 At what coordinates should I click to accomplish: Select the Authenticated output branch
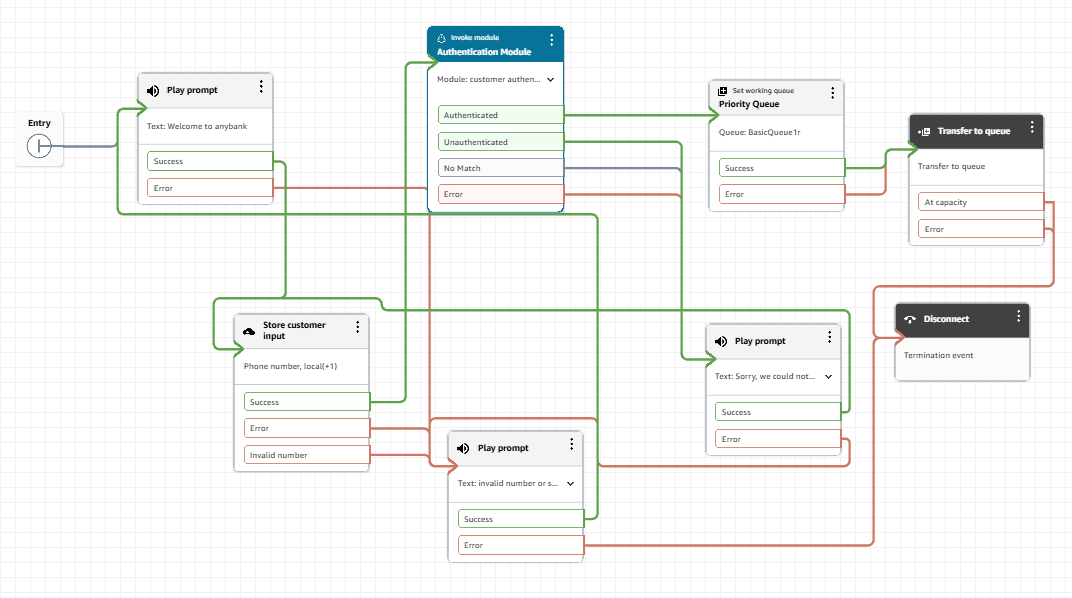pyautogui.click(x=499, y=115)
